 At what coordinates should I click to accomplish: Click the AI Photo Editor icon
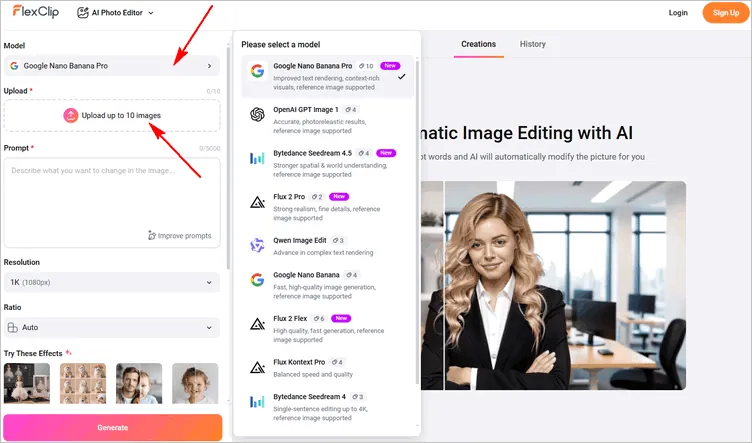(82, 13)
